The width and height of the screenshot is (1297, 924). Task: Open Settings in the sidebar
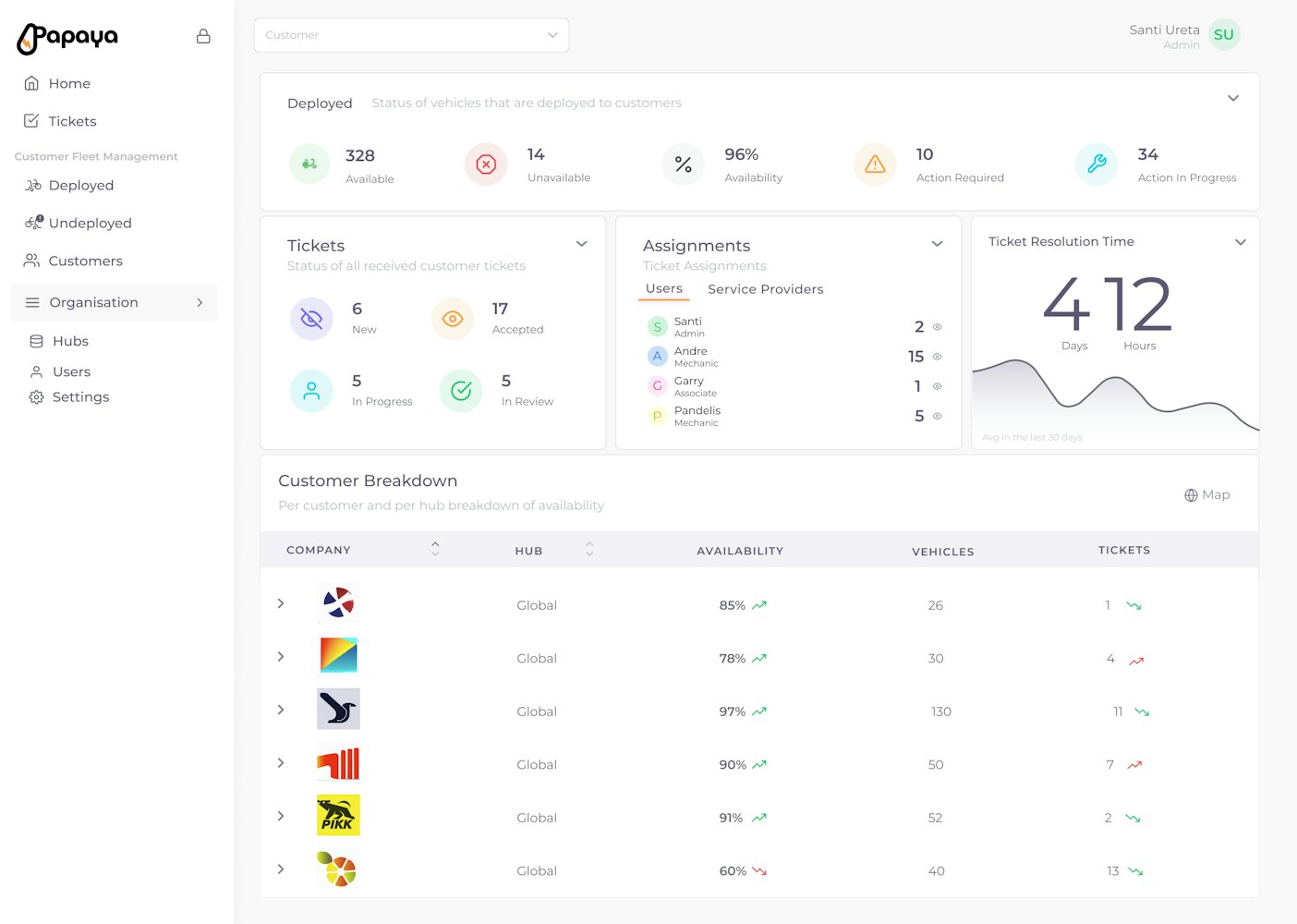pos(69,396)
